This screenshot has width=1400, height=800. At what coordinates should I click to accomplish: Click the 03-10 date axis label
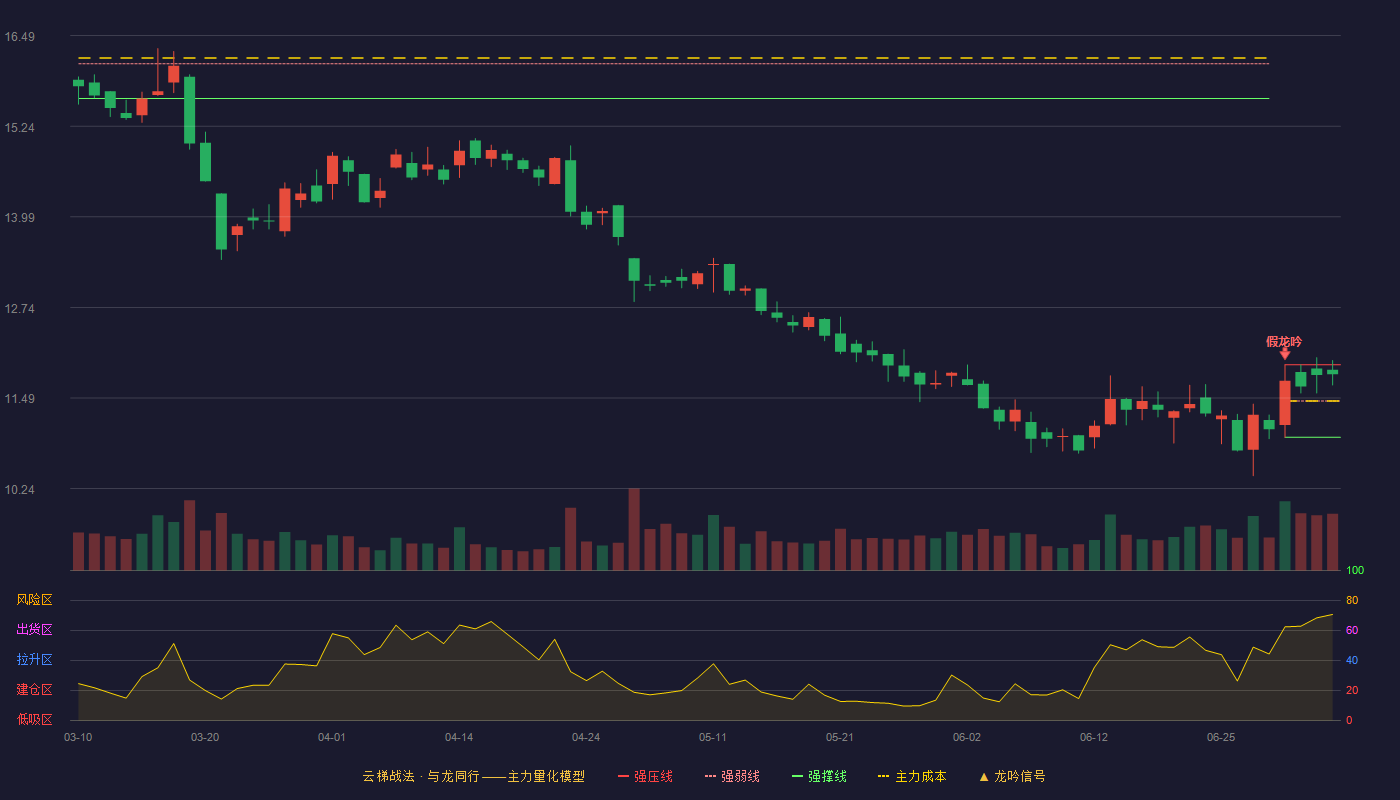pyautogui.click(x=78, y=737)
